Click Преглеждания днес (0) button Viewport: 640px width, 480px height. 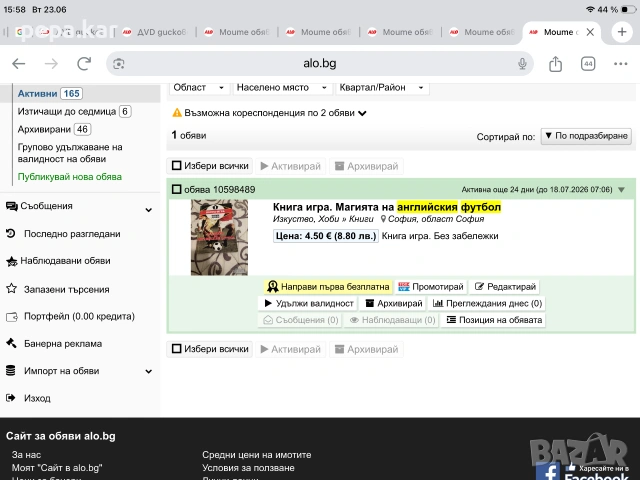[x=487, y=303]
